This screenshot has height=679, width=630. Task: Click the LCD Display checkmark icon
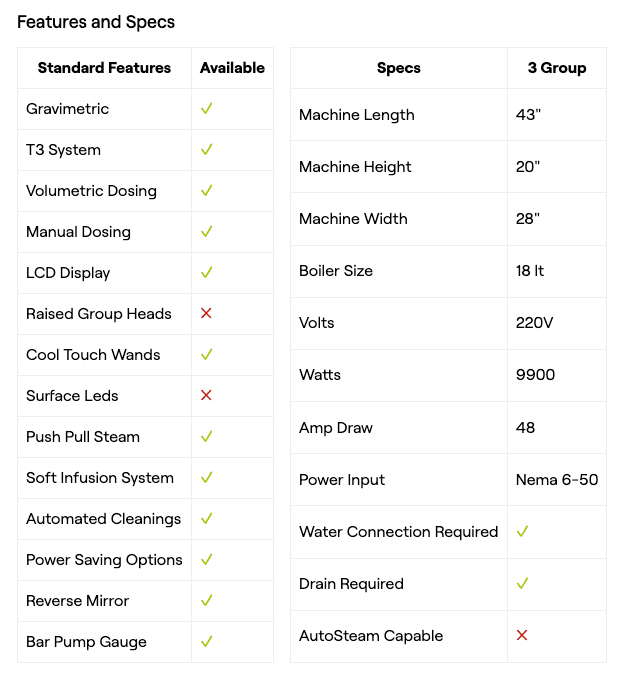tap(206, 273)
